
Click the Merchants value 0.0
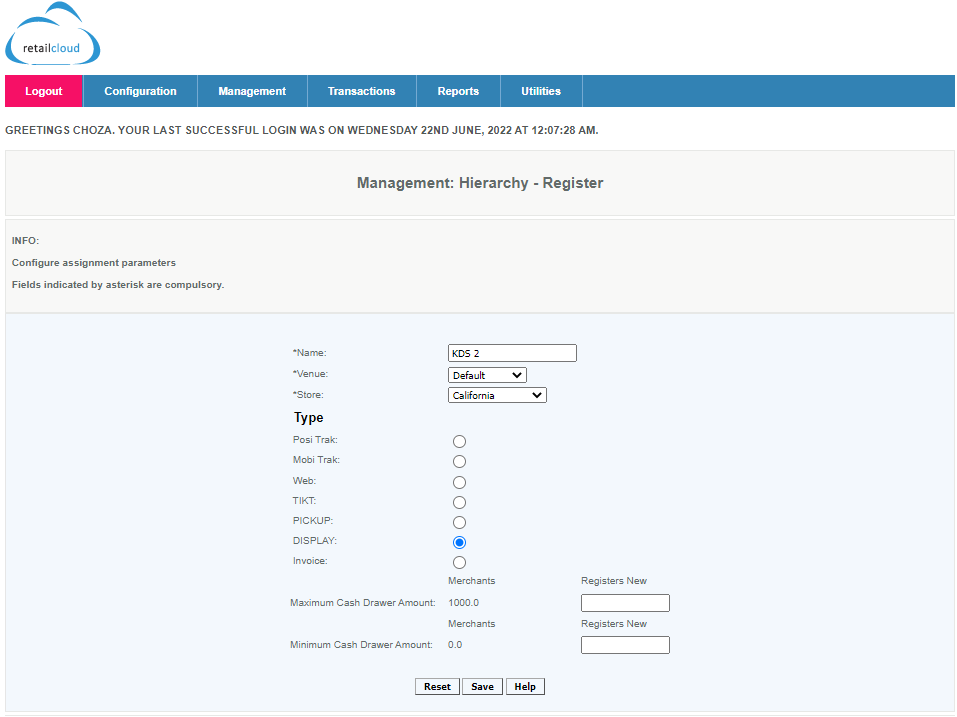(455, 645)
